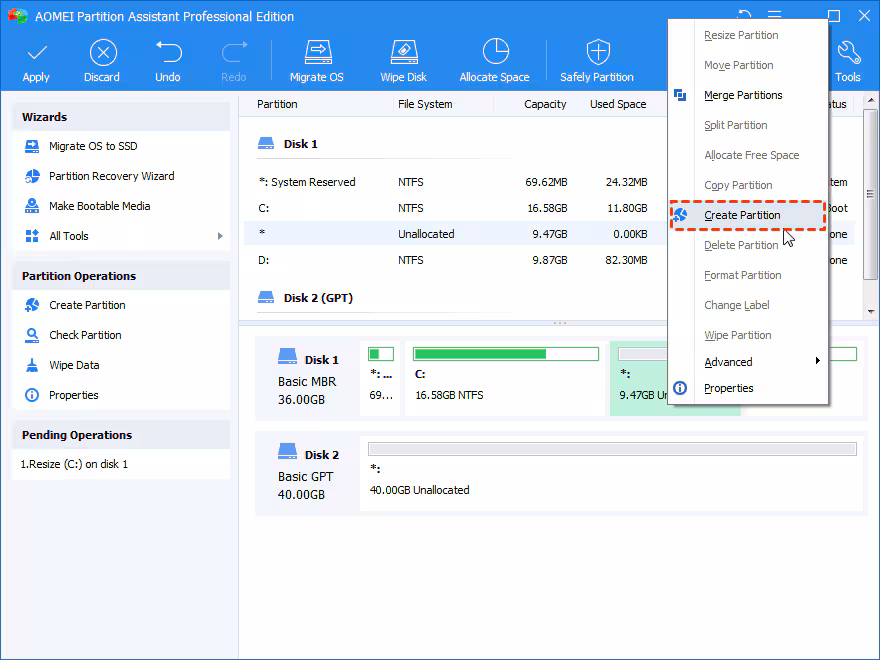
Task: Click the Undo arrow icon
Action: (168, 52)
